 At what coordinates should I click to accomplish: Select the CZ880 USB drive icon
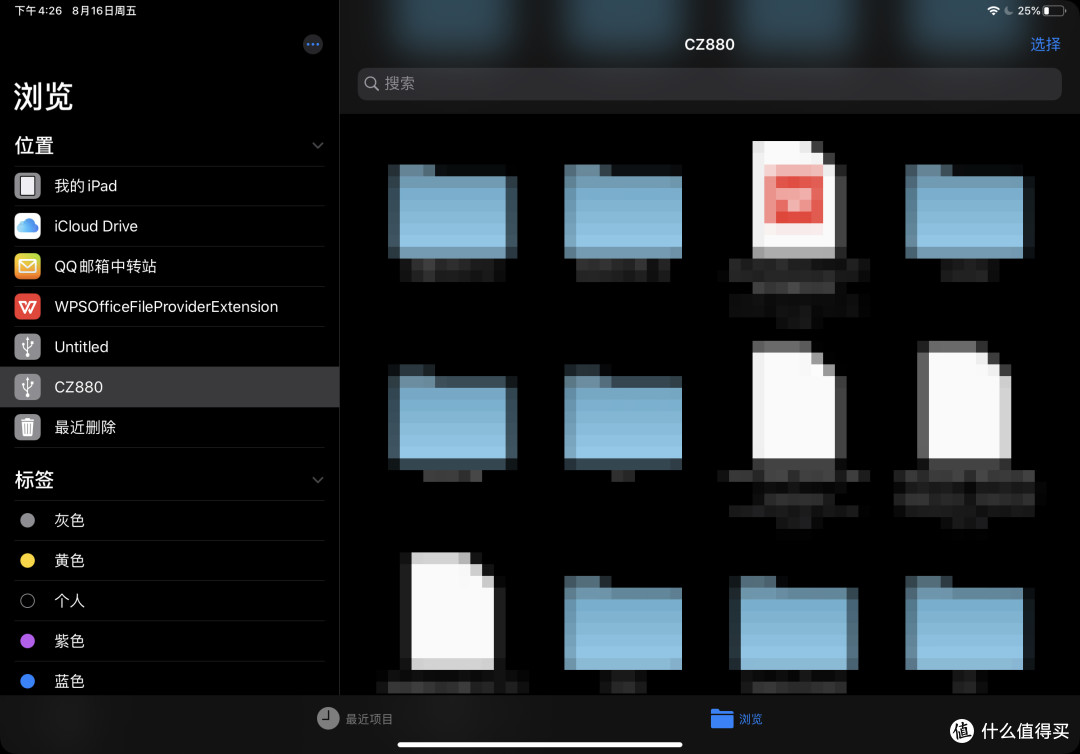28,387
